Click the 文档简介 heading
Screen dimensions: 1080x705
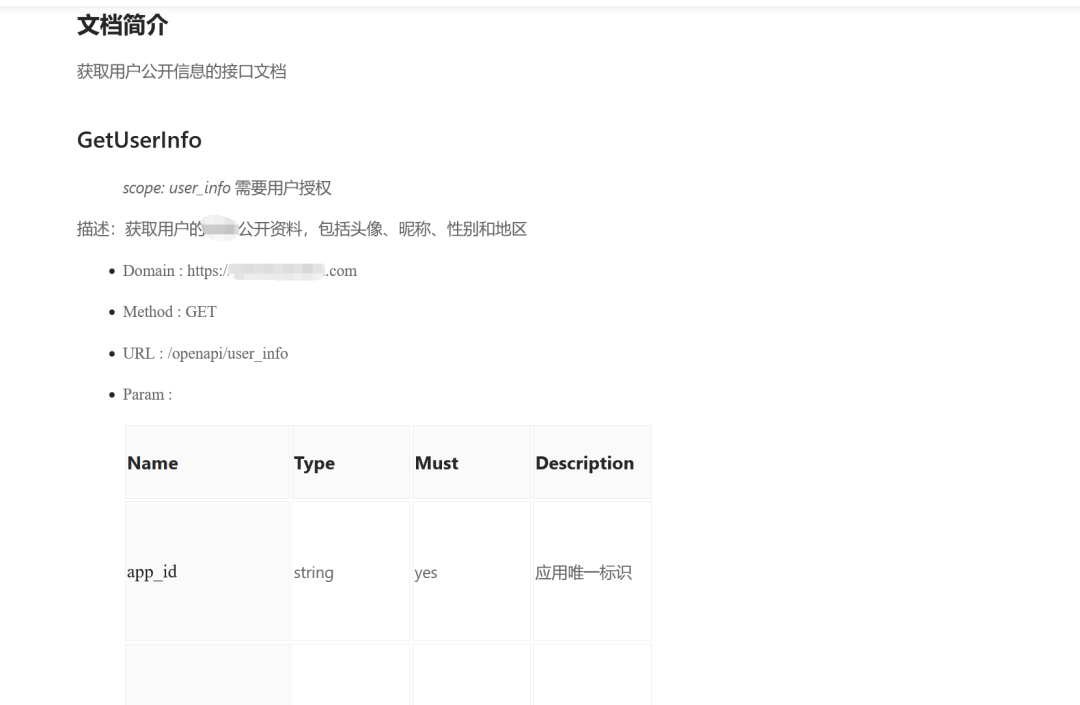point(123,26)
